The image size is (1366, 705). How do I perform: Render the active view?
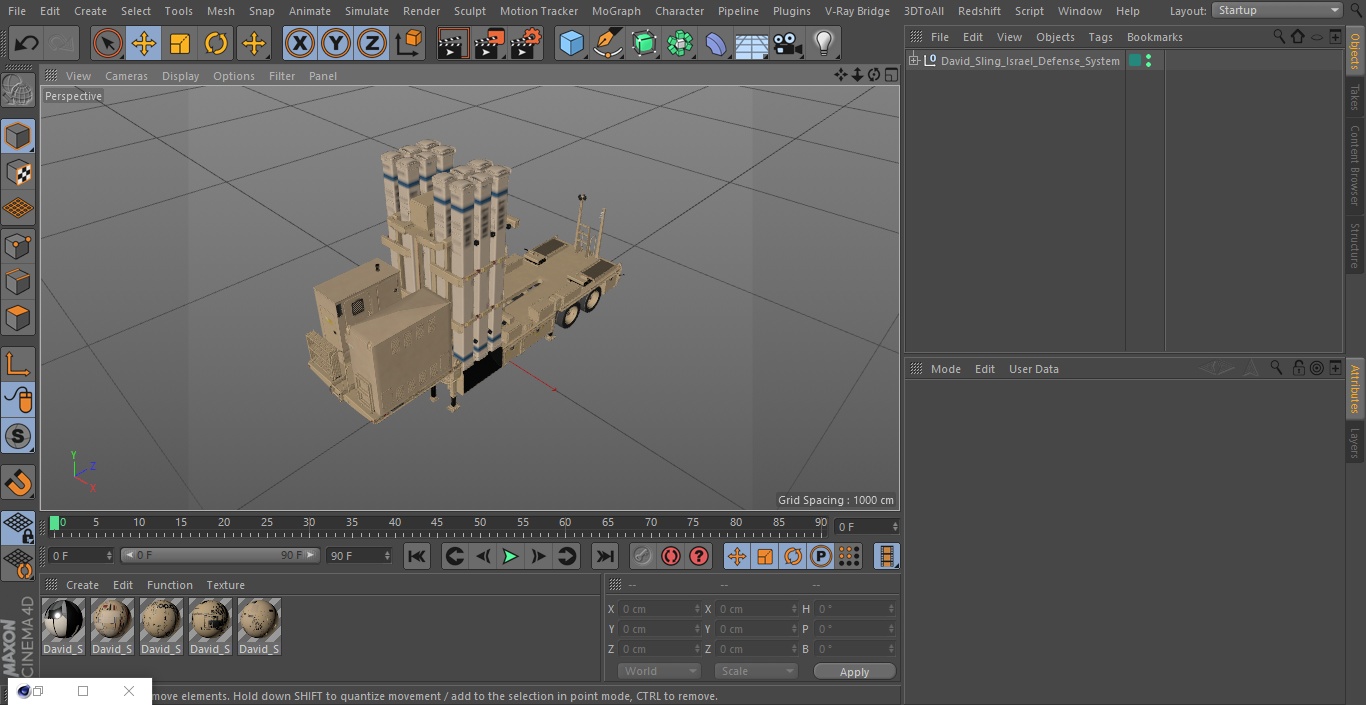point(453,43)
